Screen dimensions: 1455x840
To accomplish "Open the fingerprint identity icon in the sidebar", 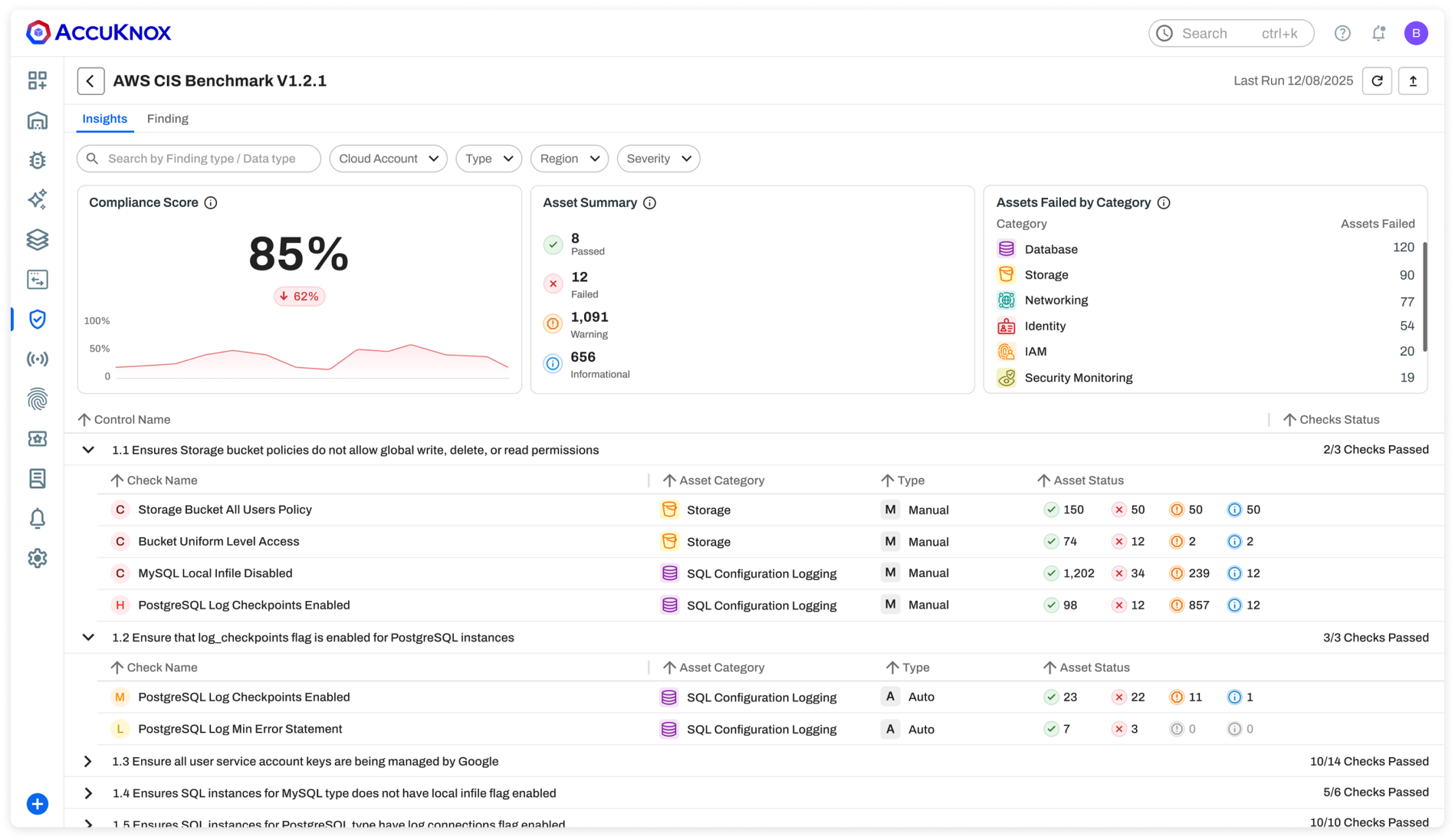I will [x=38, y=399].
